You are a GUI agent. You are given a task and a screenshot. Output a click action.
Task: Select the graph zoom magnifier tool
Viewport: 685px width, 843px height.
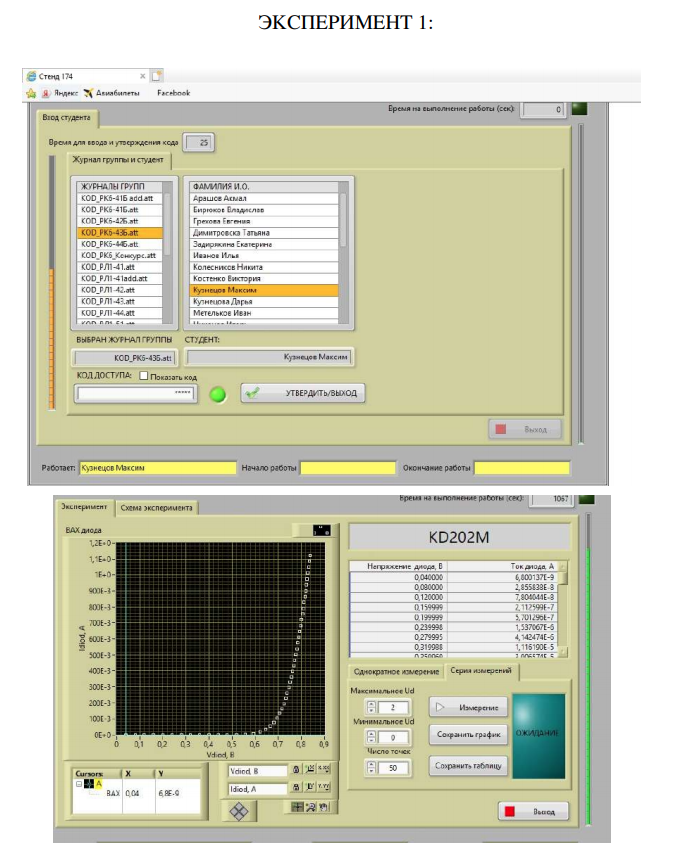point(311,806)
